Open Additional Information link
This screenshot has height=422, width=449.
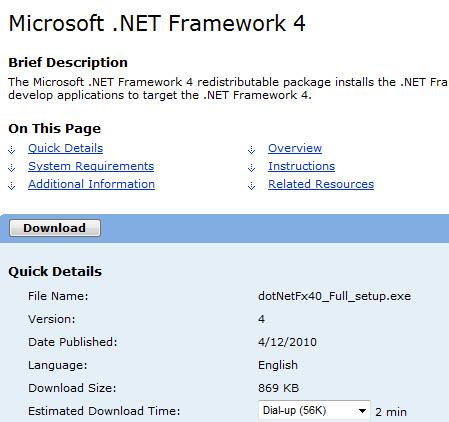pyautogui.click(x=91, y=184)
